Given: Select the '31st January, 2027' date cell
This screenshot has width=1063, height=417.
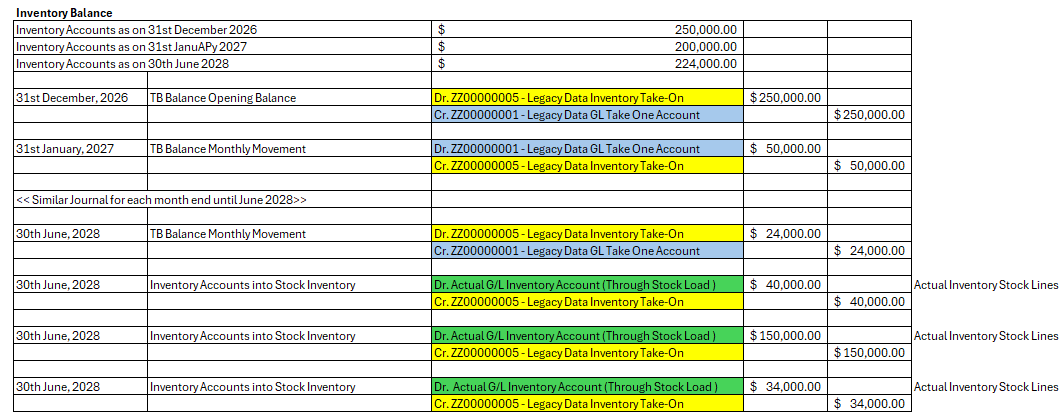Looking at the screenshot, I should (x=65, y=149).
